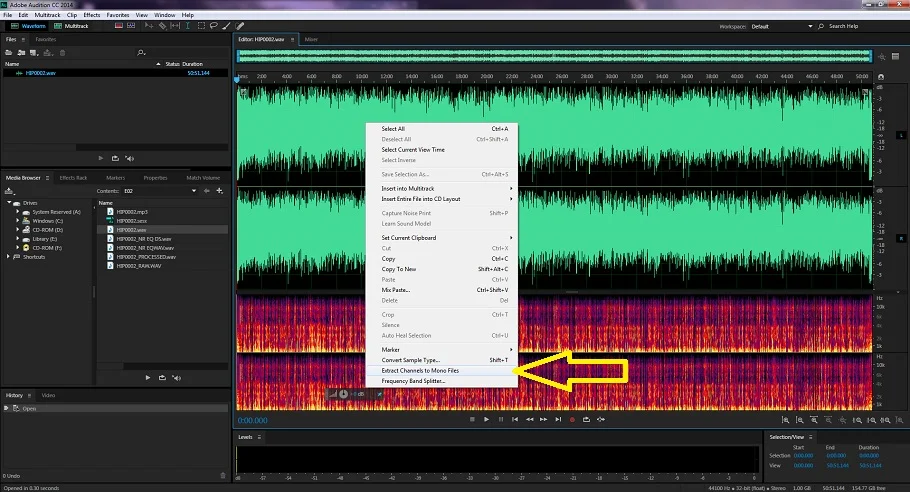Switch to the Match Volume tab
Image resolution: width=910 pixels, height=492 pixels.
(x=203, y=178)
